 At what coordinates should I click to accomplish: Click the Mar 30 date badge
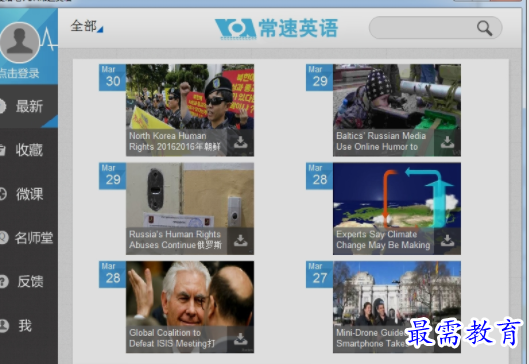pyautogui.click(x=112, y=77)
